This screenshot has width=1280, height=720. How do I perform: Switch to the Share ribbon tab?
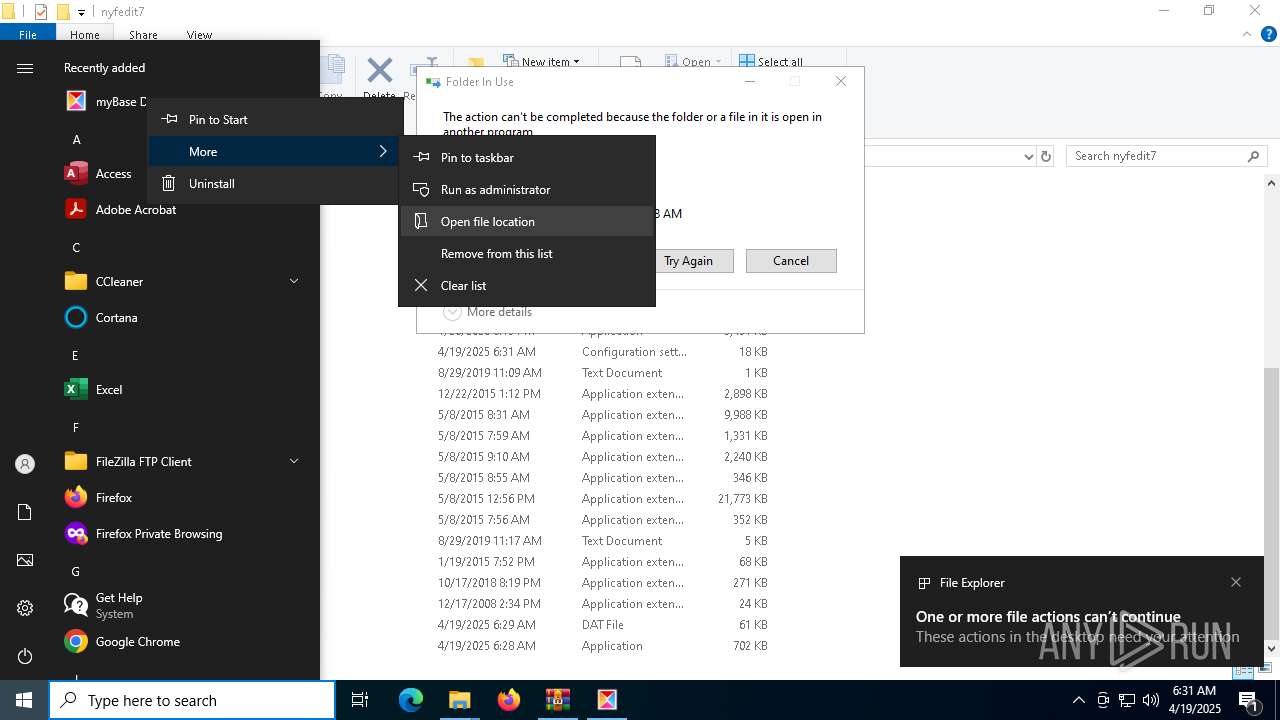(143, 34)
